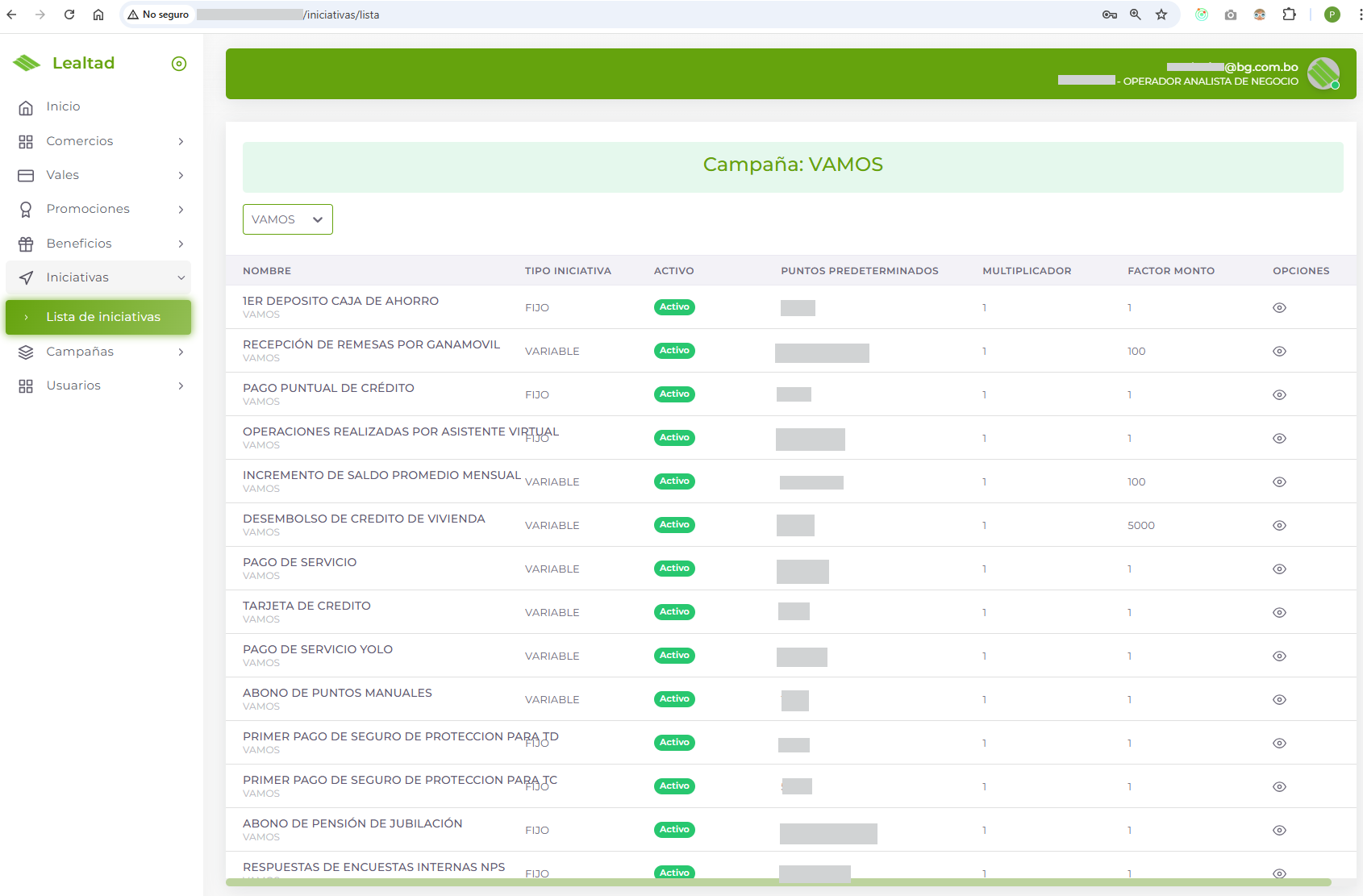Click the Activo badge on TARJETA DE CREDITO
This screenshot has width=1363, height=896.
(674, 611)
